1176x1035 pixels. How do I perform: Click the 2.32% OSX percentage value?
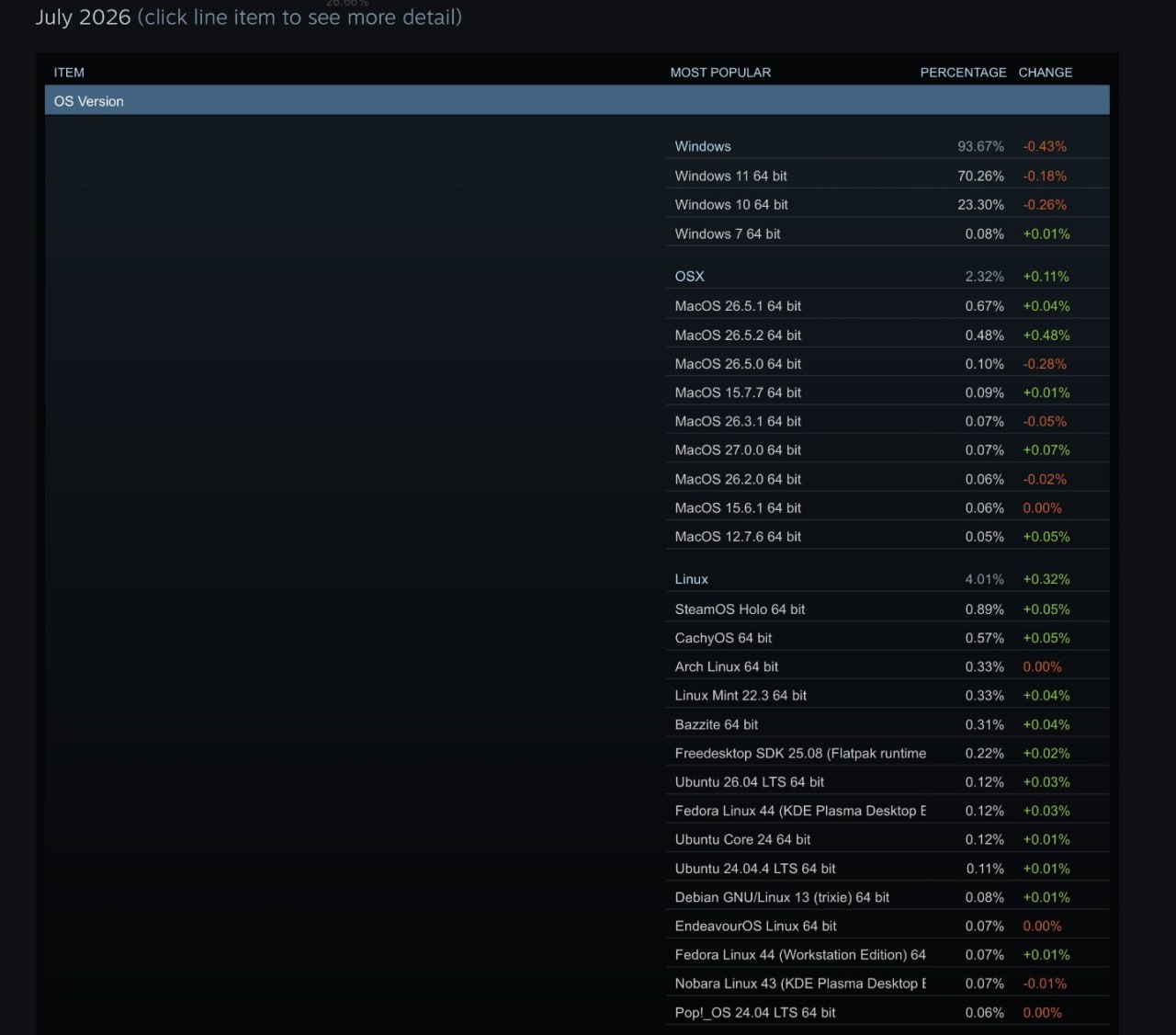pyautogui.click(x=984, y=276)
